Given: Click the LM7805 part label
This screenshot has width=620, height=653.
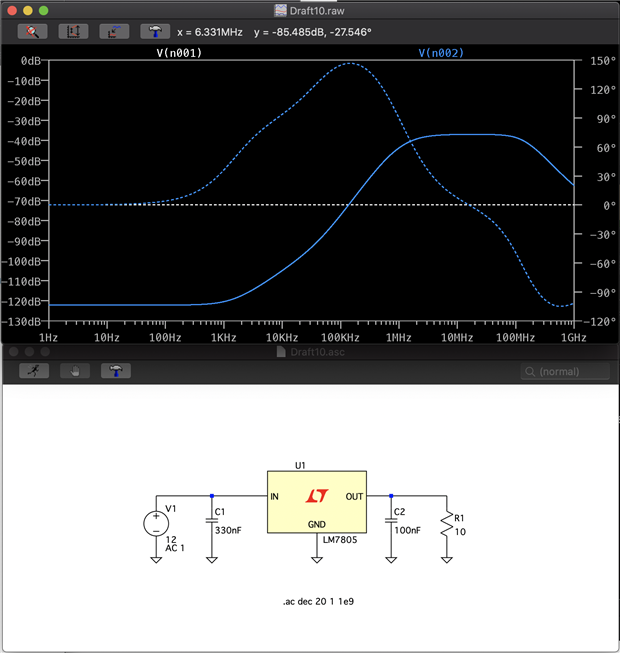Looking at the screenshot, I should (340, 540).
